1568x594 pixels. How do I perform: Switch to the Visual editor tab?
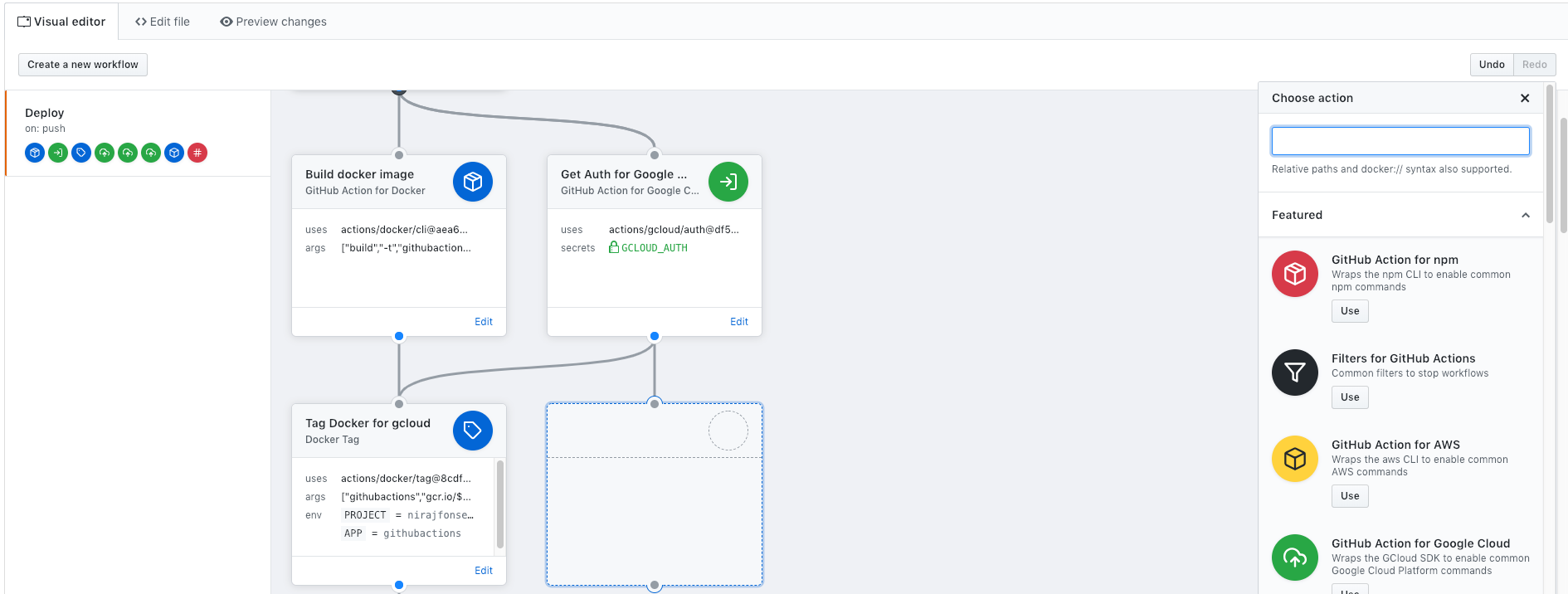(61, 22)
